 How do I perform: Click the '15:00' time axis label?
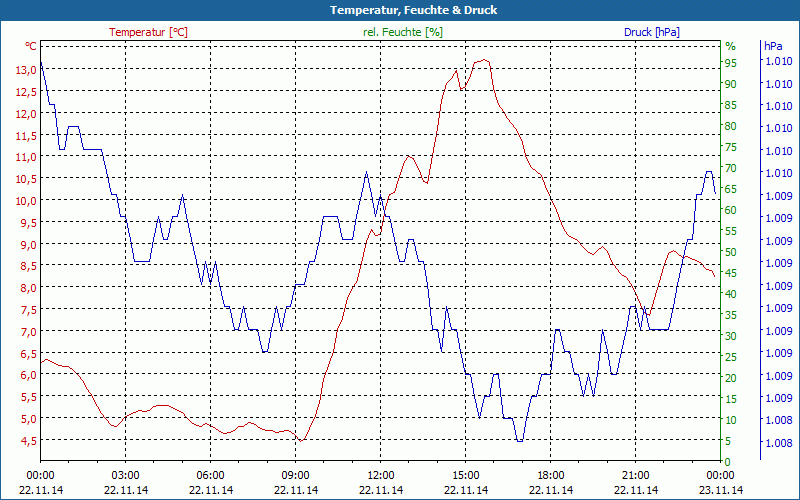466,476
